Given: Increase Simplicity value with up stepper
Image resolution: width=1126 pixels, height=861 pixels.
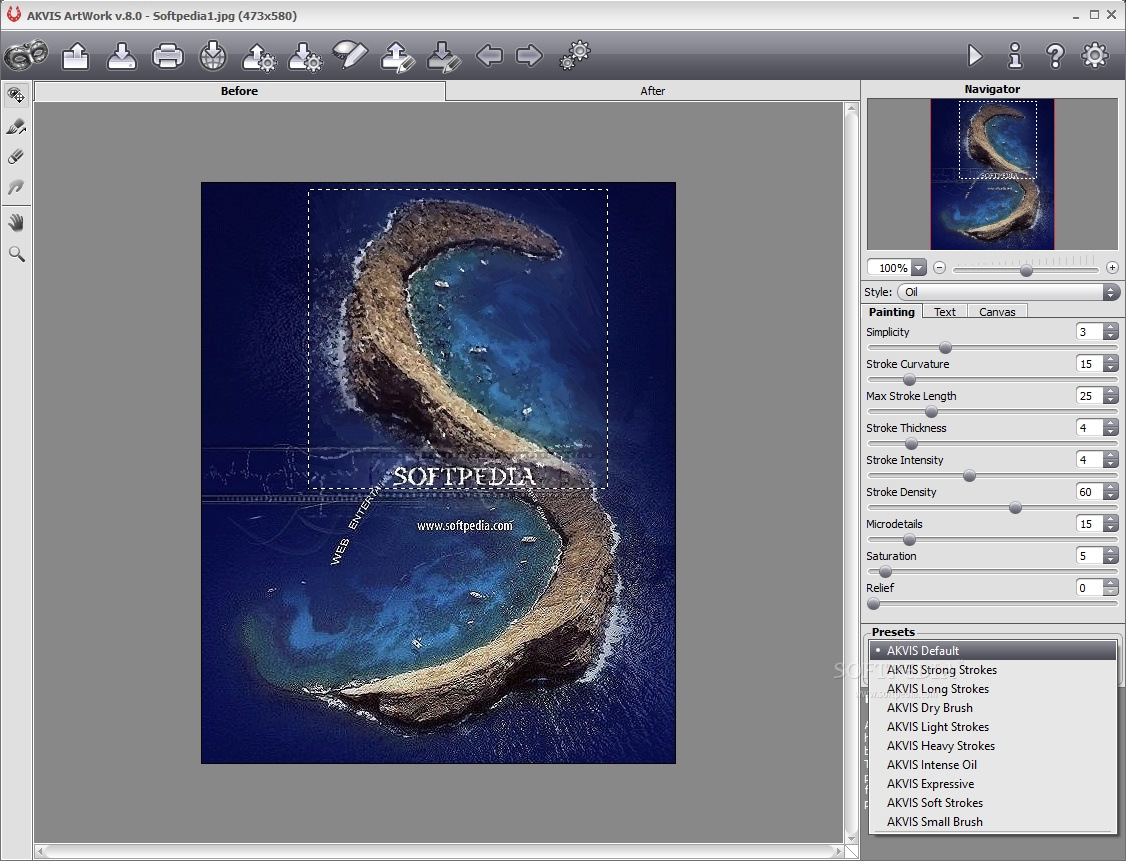Looking at the screenshot, I should coord(1111,327).
